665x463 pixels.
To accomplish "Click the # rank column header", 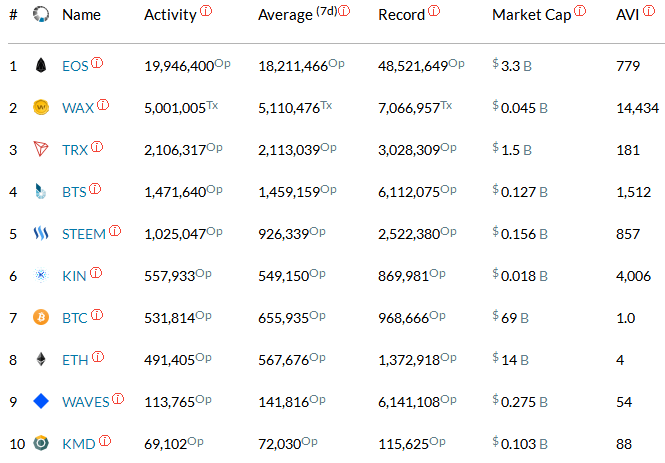I will pyautogui.click(x=14, y=15).
